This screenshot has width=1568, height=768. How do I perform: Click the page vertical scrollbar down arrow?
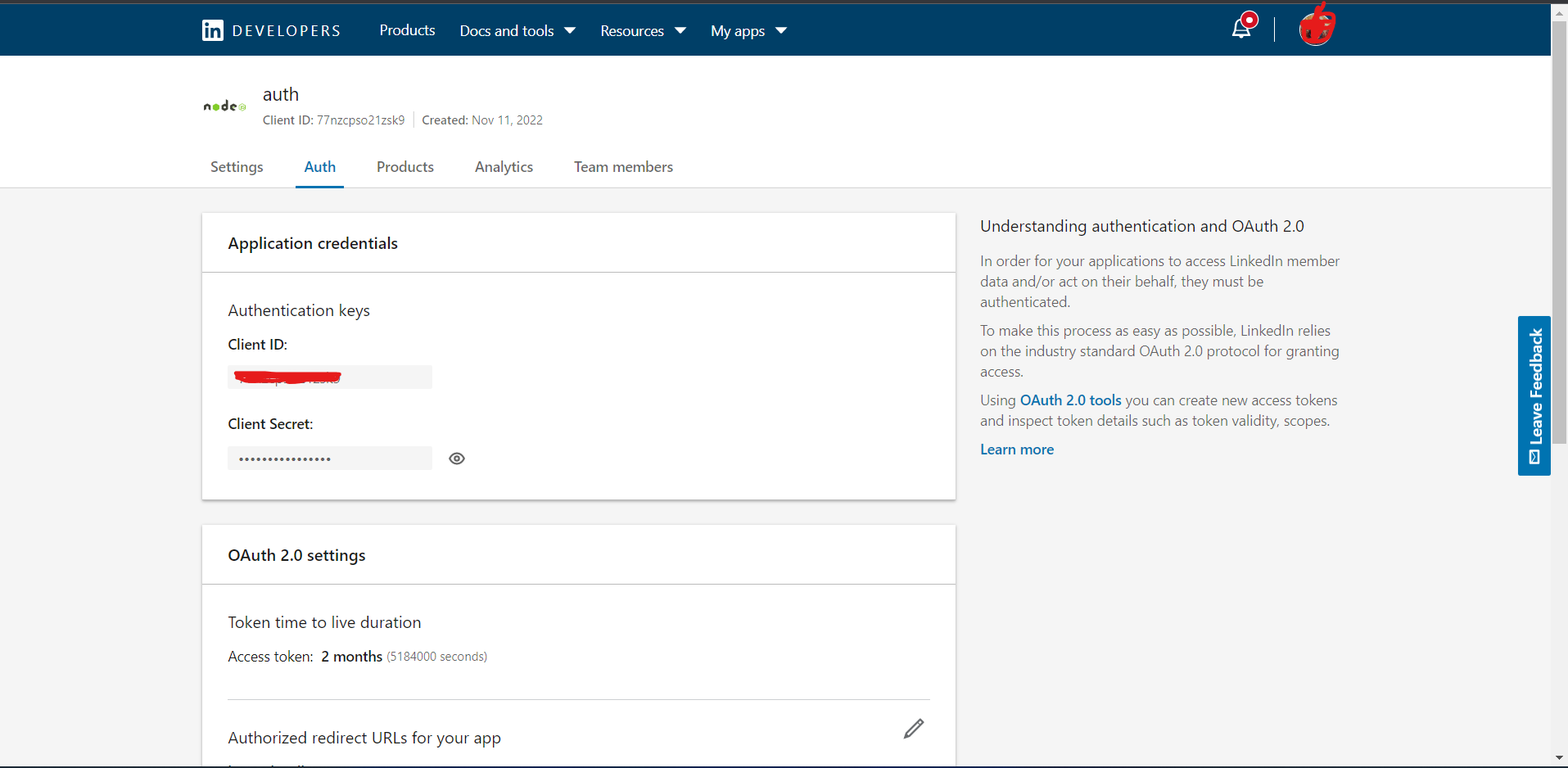(x=1559, y=758)
